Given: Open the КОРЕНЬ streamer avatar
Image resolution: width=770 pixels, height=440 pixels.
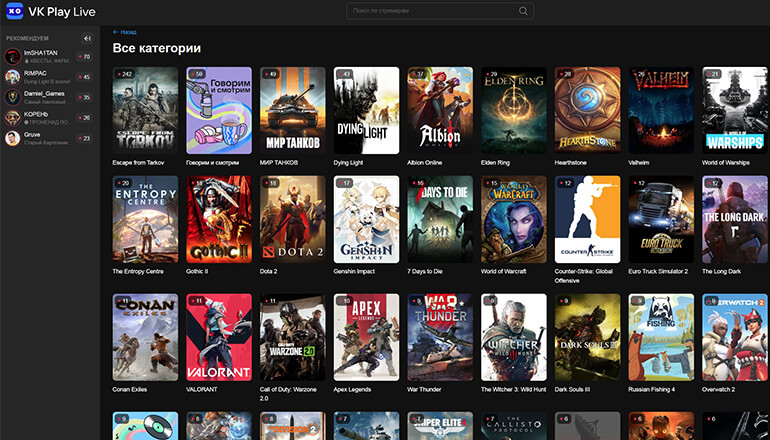Looking at the screenshot, I should pyautogui.click(x=13, y=118).
